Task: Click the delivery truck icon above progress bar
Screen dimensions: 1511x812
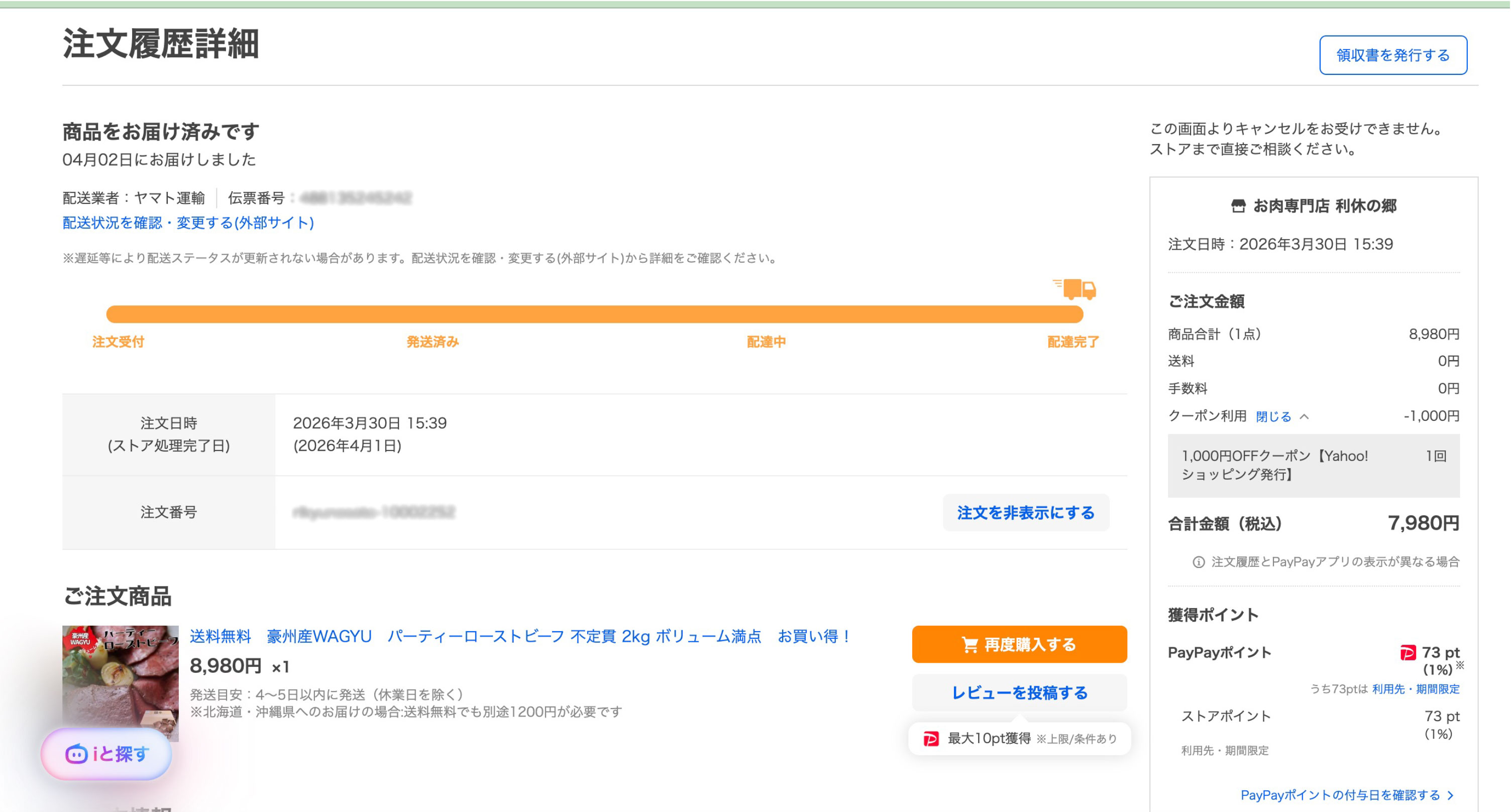Action: (1074, 289)
